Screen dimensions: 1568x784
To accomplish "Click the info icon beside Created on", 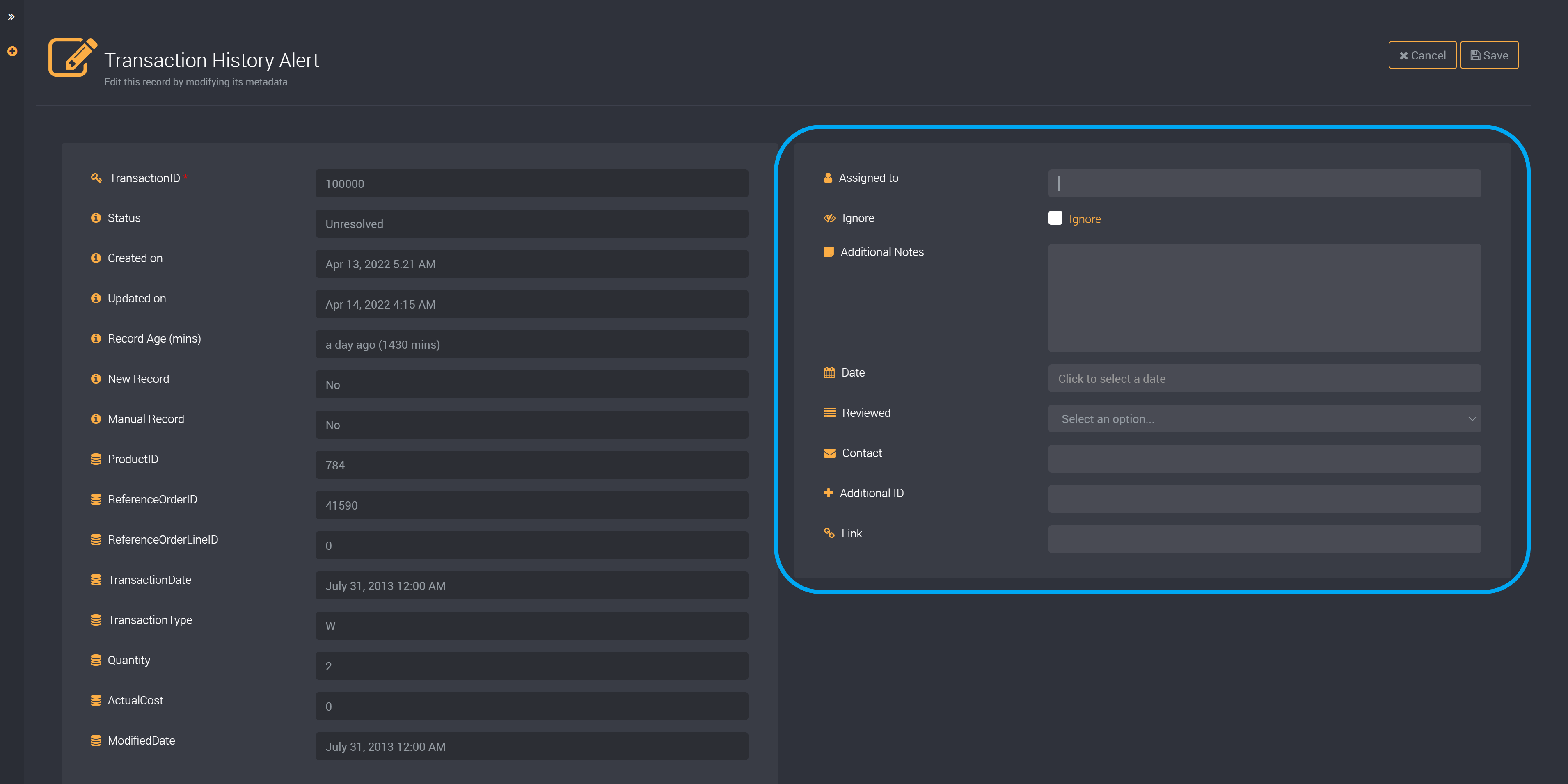I will coord(96,258).
